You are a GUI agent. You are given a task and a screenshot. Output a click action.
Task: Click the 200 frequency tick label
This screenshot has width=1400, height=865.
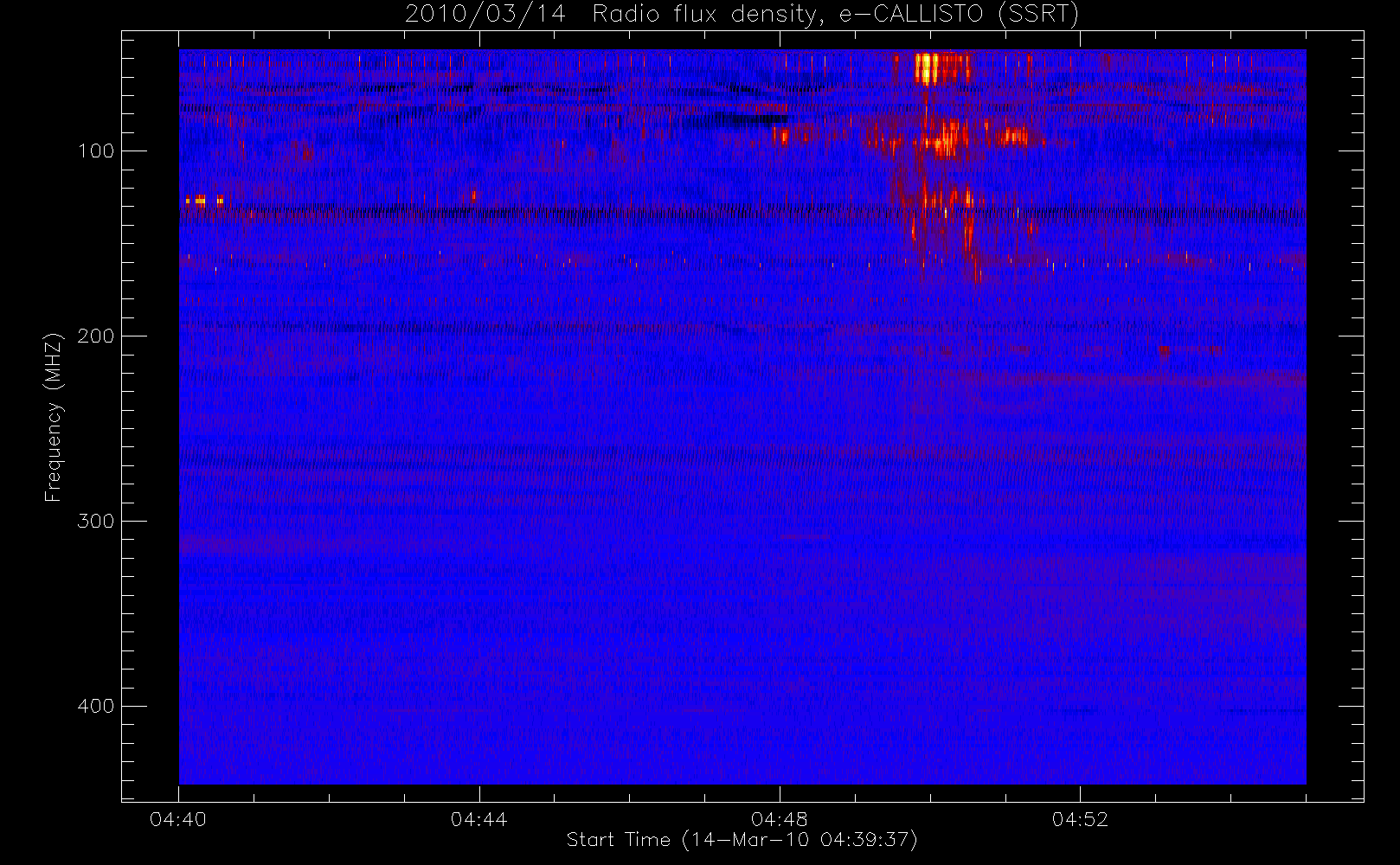click(95, 336)
